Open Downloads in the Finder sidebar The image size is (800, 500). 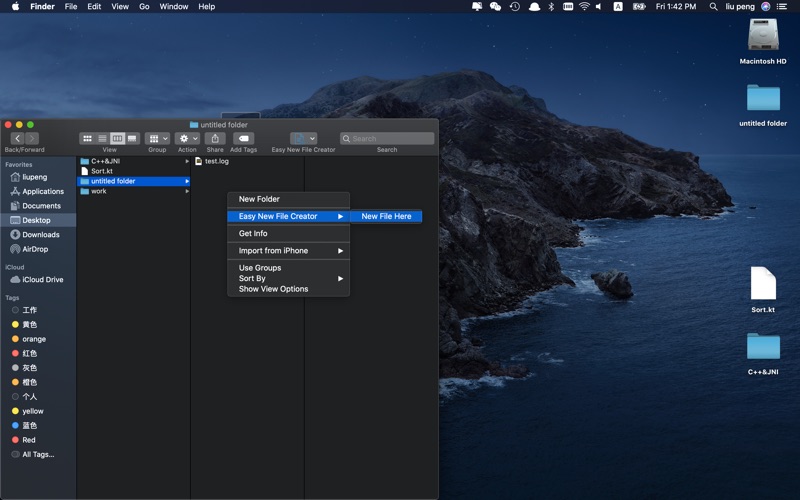41,234
